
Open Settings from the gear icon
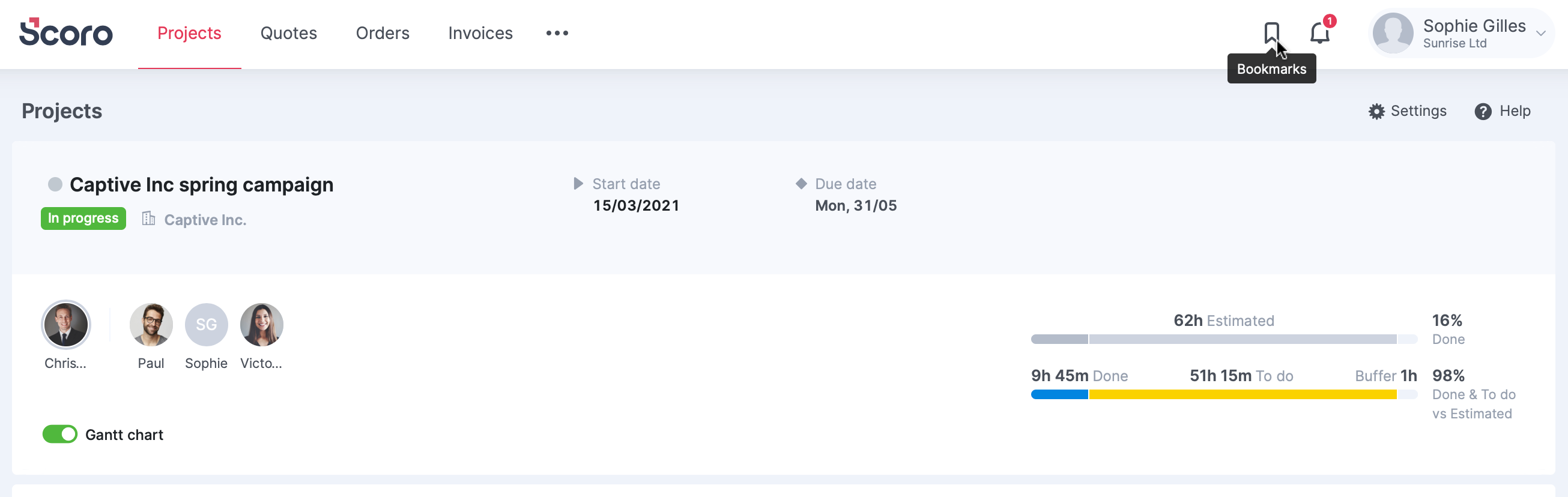pos(1379,110)
